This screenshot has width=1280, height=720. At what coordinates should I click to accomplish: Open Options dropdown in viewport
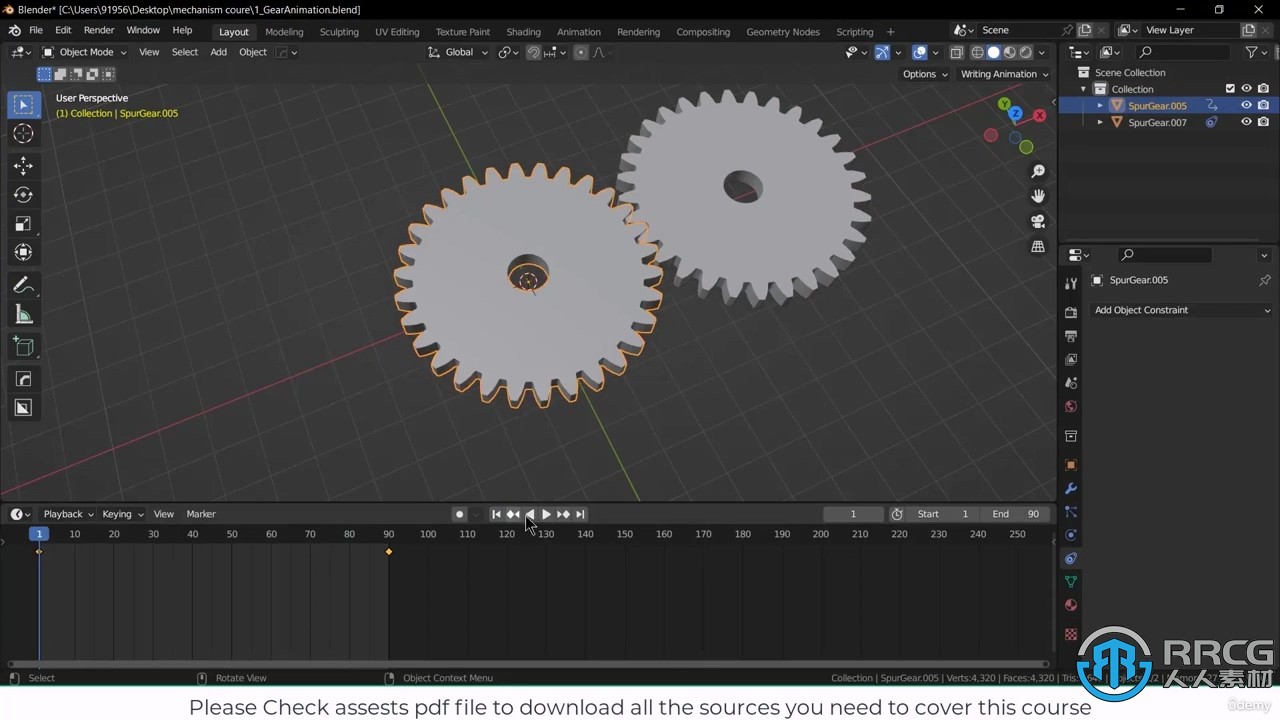point(925,74)
